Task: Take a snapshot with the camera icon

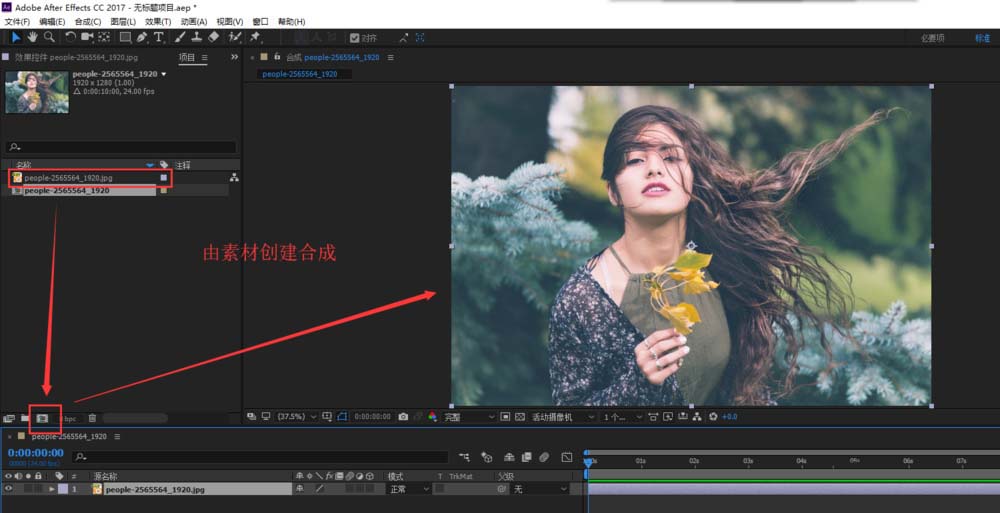Action: 403,417
